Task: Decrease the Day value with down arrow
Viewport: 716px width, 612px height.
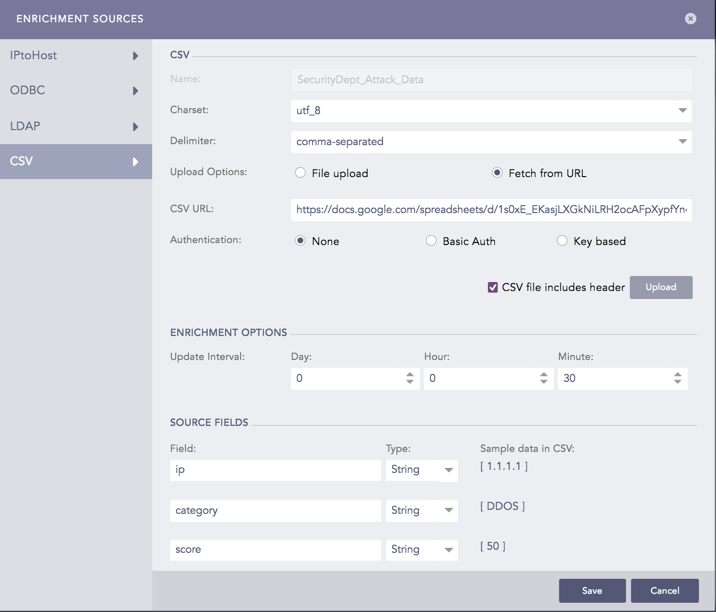Action: click(x=410, y=382)
